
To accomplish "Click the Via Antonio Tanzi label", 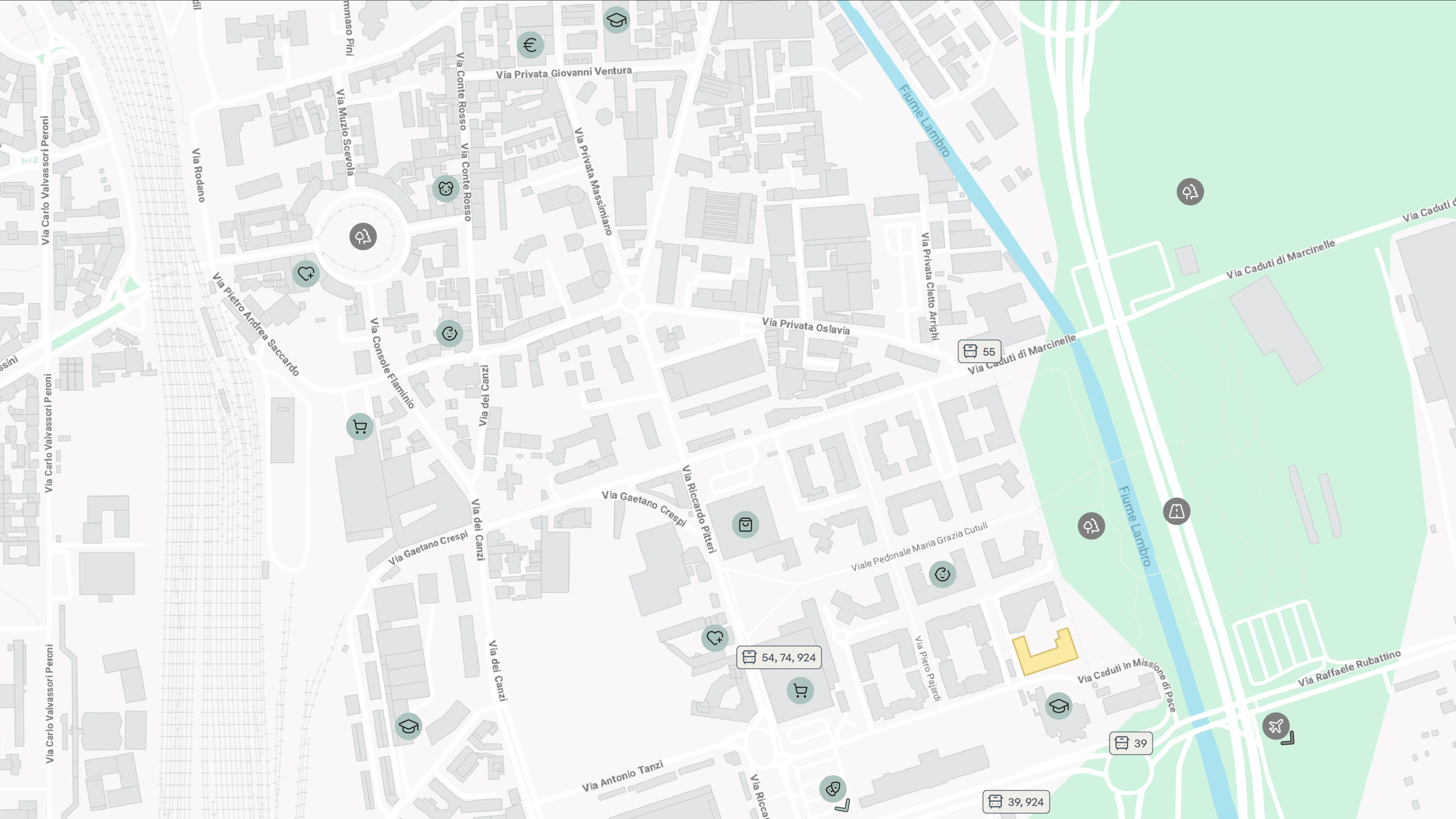I will click(x=622, y=776).
